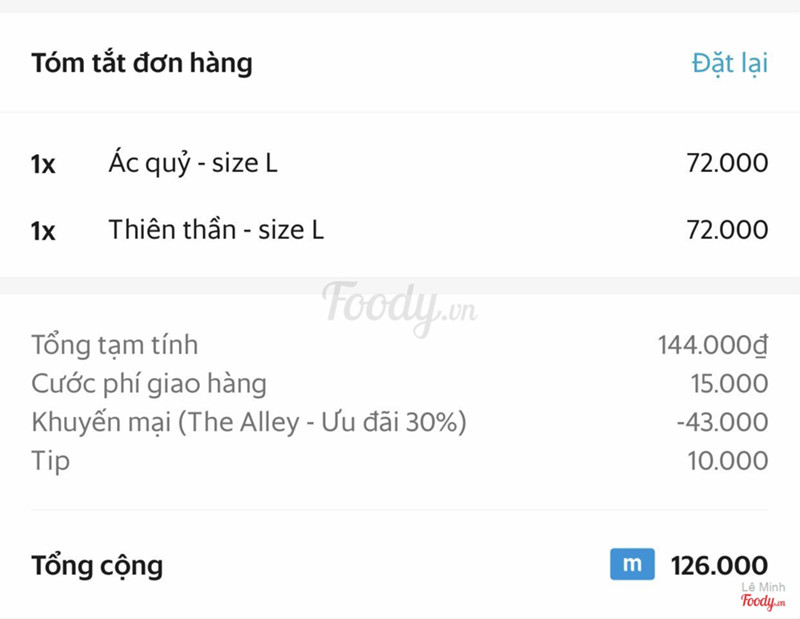
Task: Select the "Thiên thần - size L" item
Action: (x=216, y=230)
